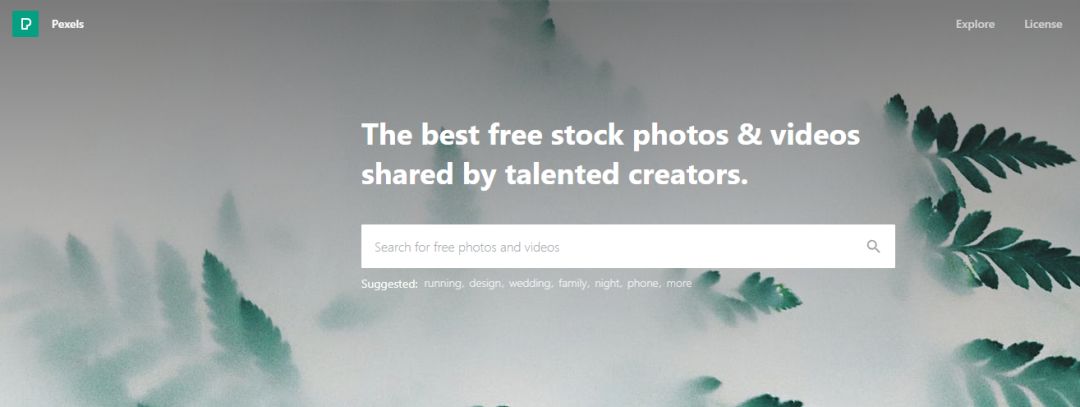
Task: Open the Pexels brand name link
Action: click(68, 24)
